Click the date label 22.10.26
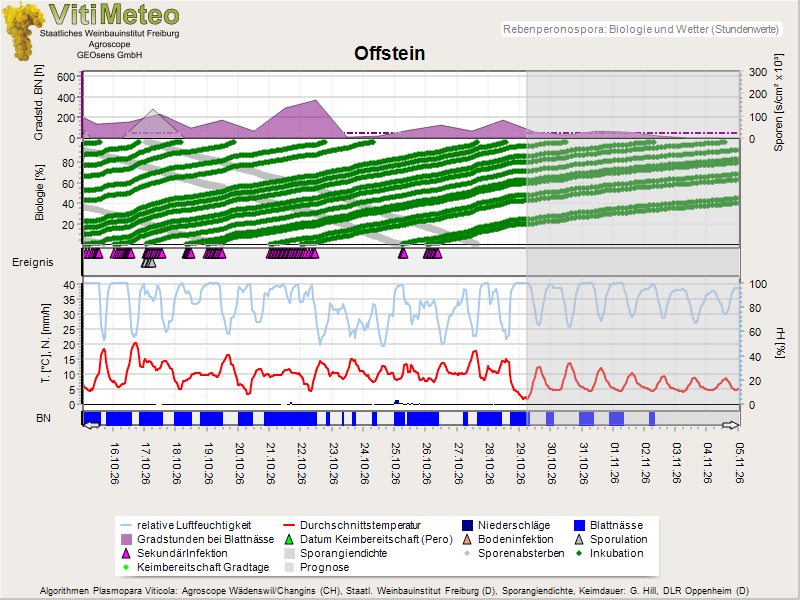Screen dimensions: 800x600 (x=302, y=464)
